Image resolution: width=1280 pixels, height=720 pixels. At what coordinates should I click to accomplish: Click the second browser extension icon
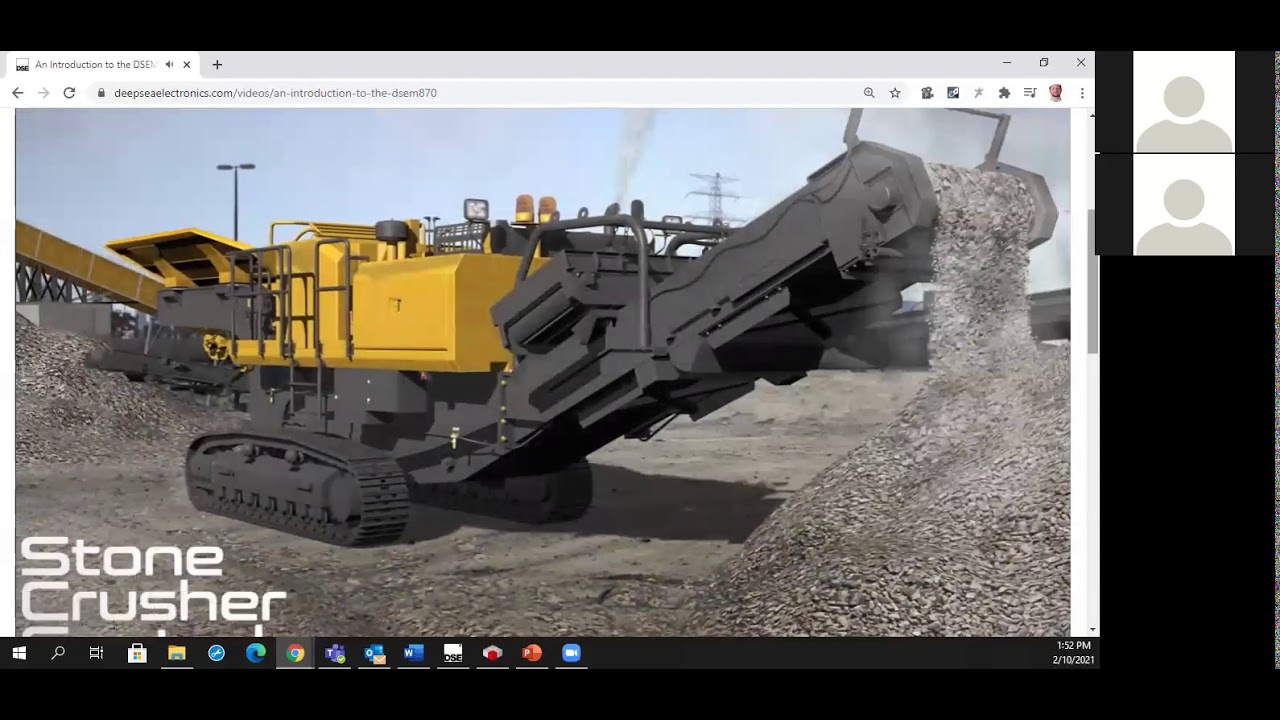pos(953,93)
